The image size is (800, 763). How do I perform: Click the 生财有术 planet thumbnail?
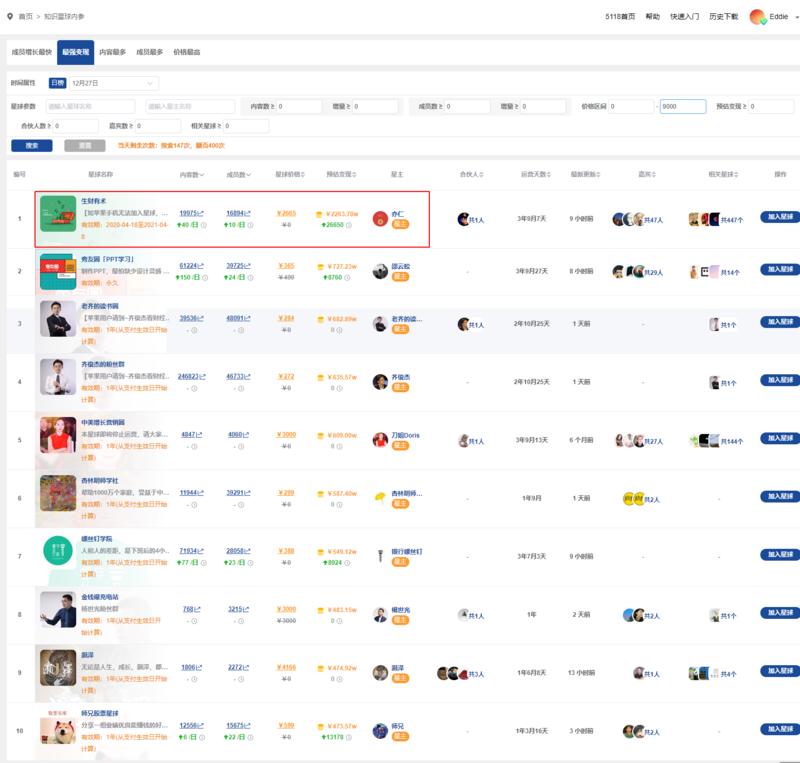tap(57, 218)
